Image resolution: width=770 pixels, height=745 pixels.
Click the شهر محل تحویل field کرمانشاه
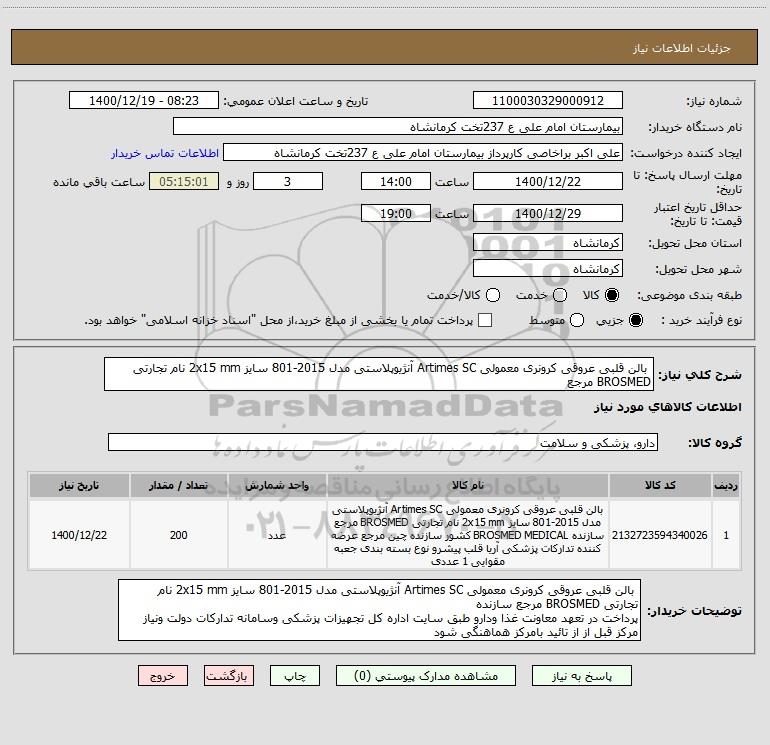(548, 268)
